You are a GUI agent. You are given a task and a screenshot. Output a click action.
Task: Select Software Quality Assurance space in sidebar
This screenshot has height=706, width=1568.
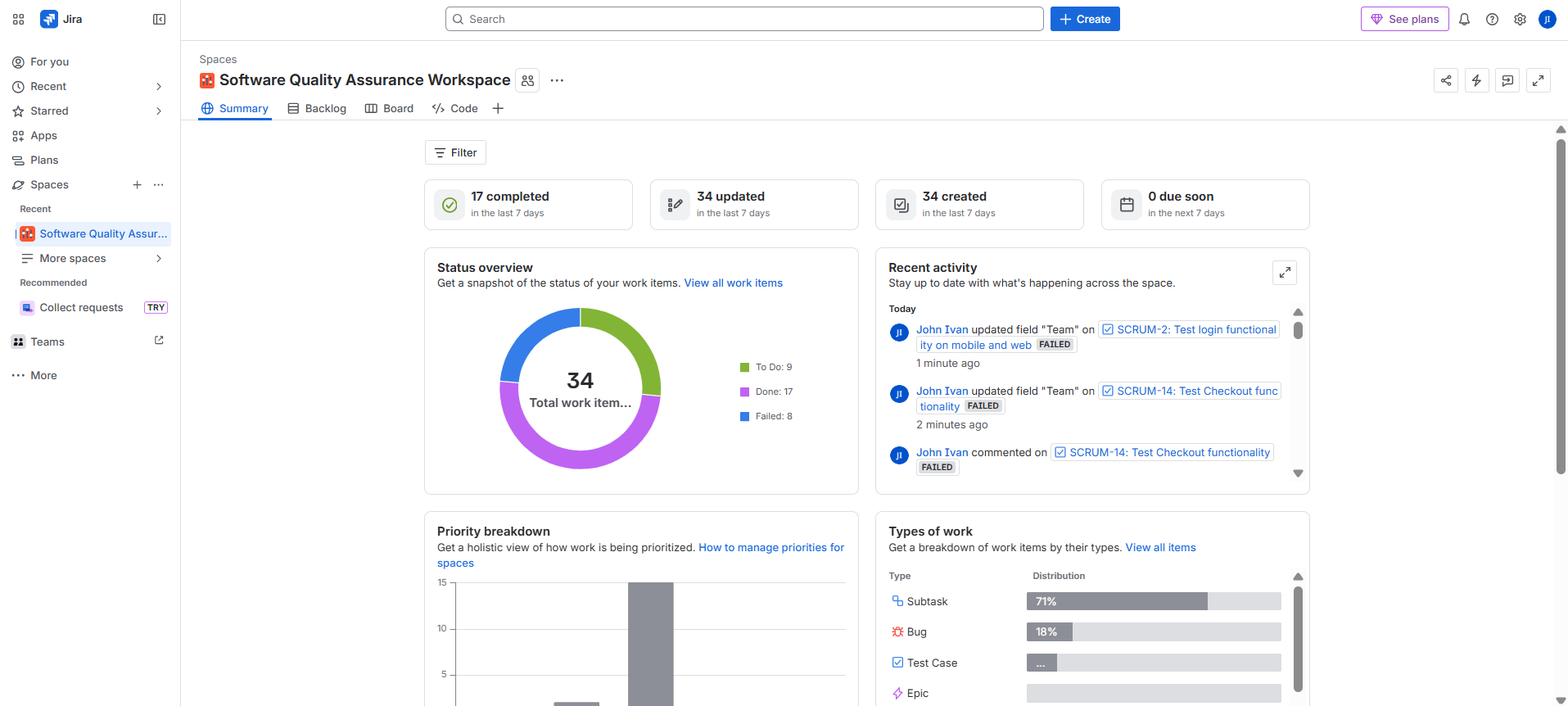point(93,234)
